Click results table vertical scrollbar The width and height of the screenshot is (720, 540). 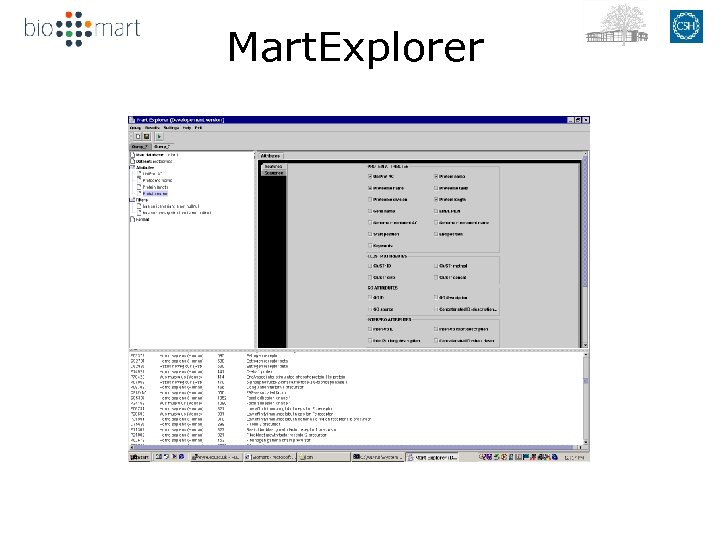tap(586, 399)
